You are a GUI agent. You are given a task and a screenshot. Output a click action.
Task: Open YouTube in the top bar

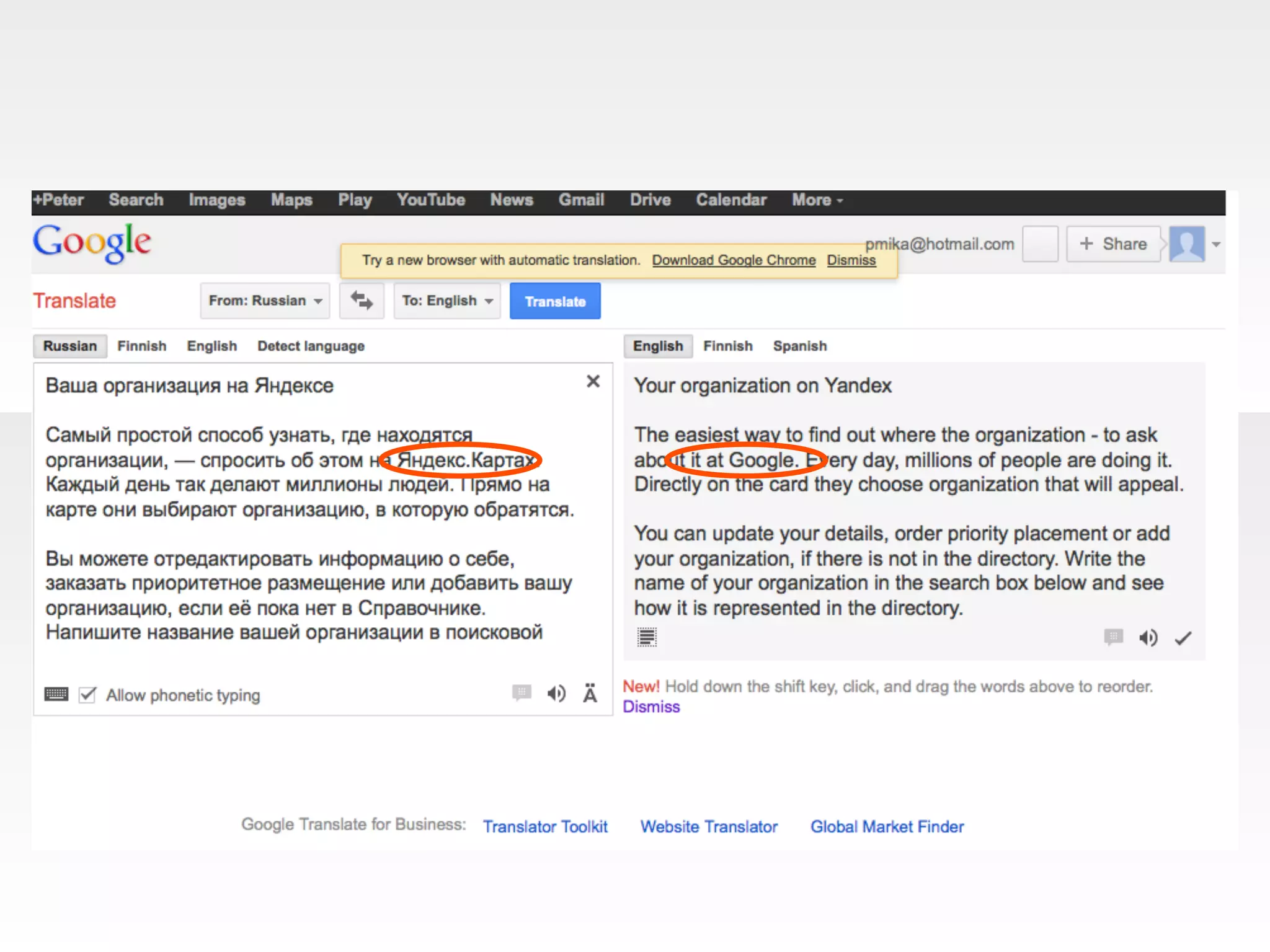coord(431,200)
